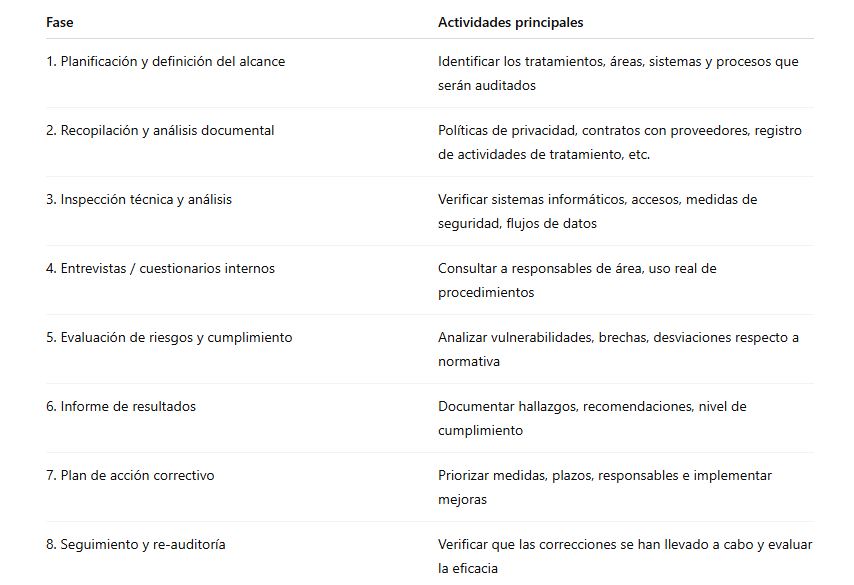
Task: Click the line starting 'Verificar que las correcciones'
Action: coord(625,544)
